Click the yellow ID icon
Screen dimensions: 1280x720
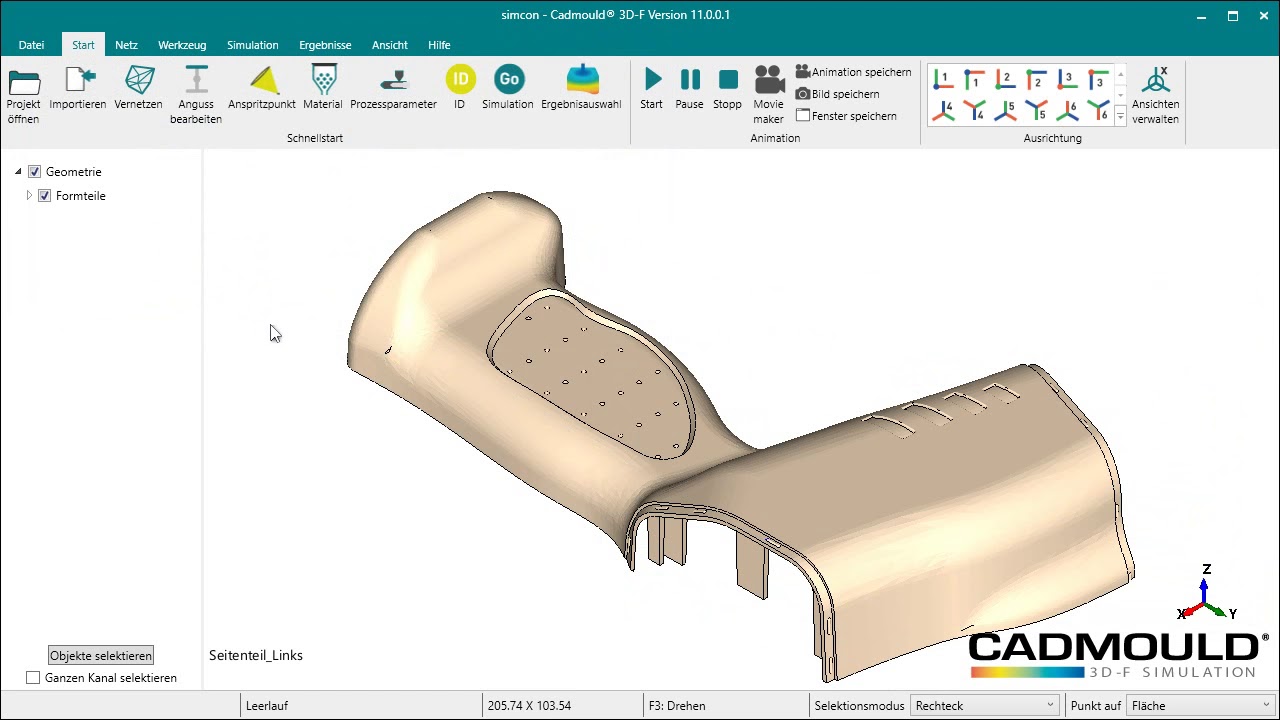[460, 79]
